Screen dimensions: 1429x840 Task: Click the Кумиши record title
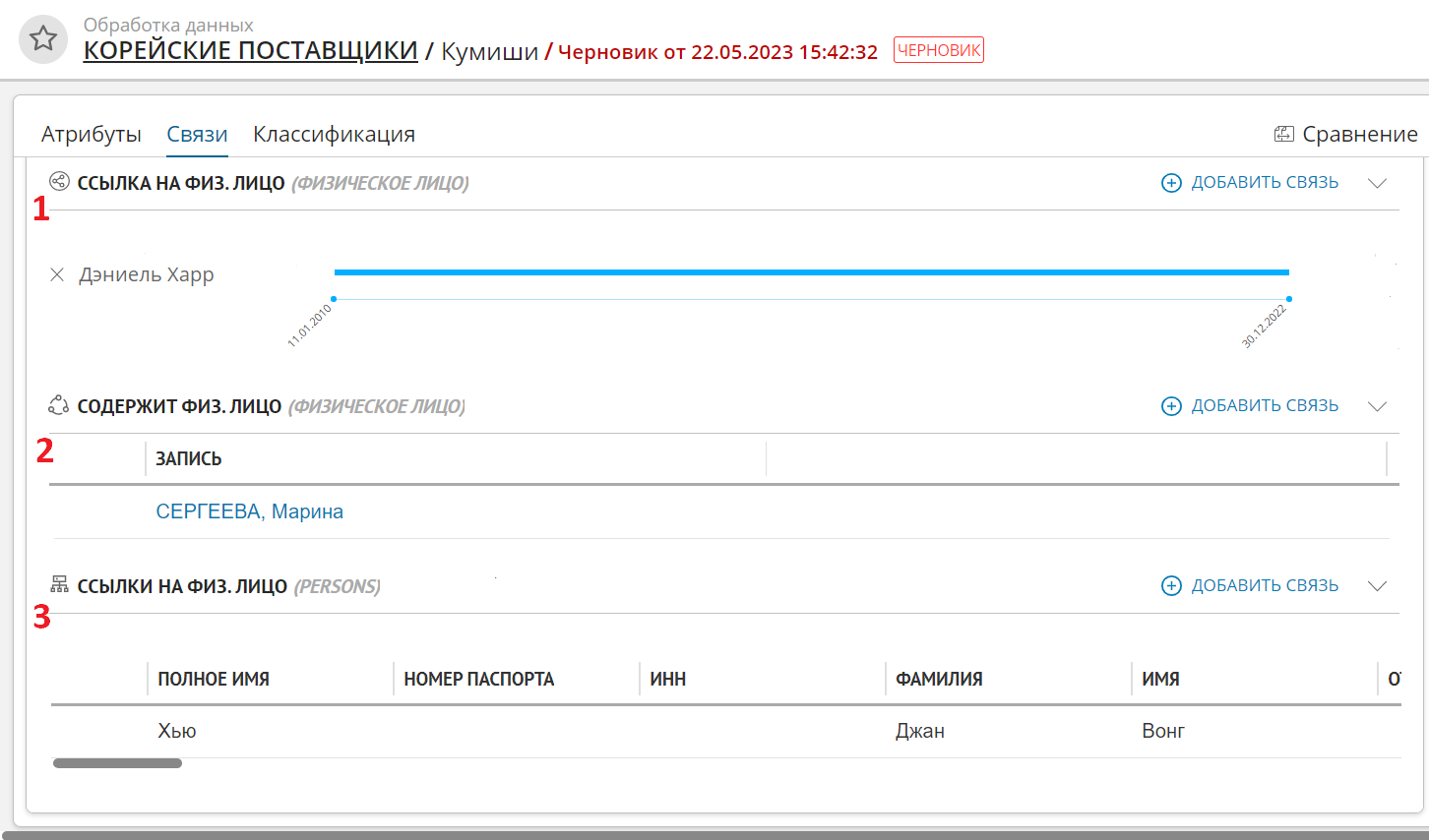pos(489,51)
